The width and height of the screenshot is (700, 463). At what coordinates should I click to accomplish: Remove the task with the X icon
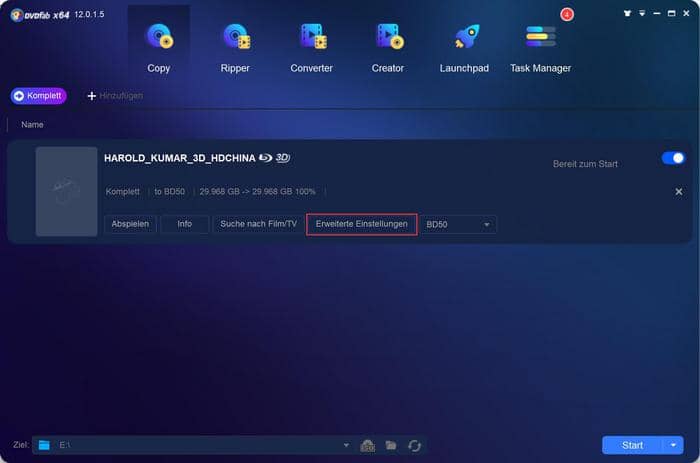679,192
